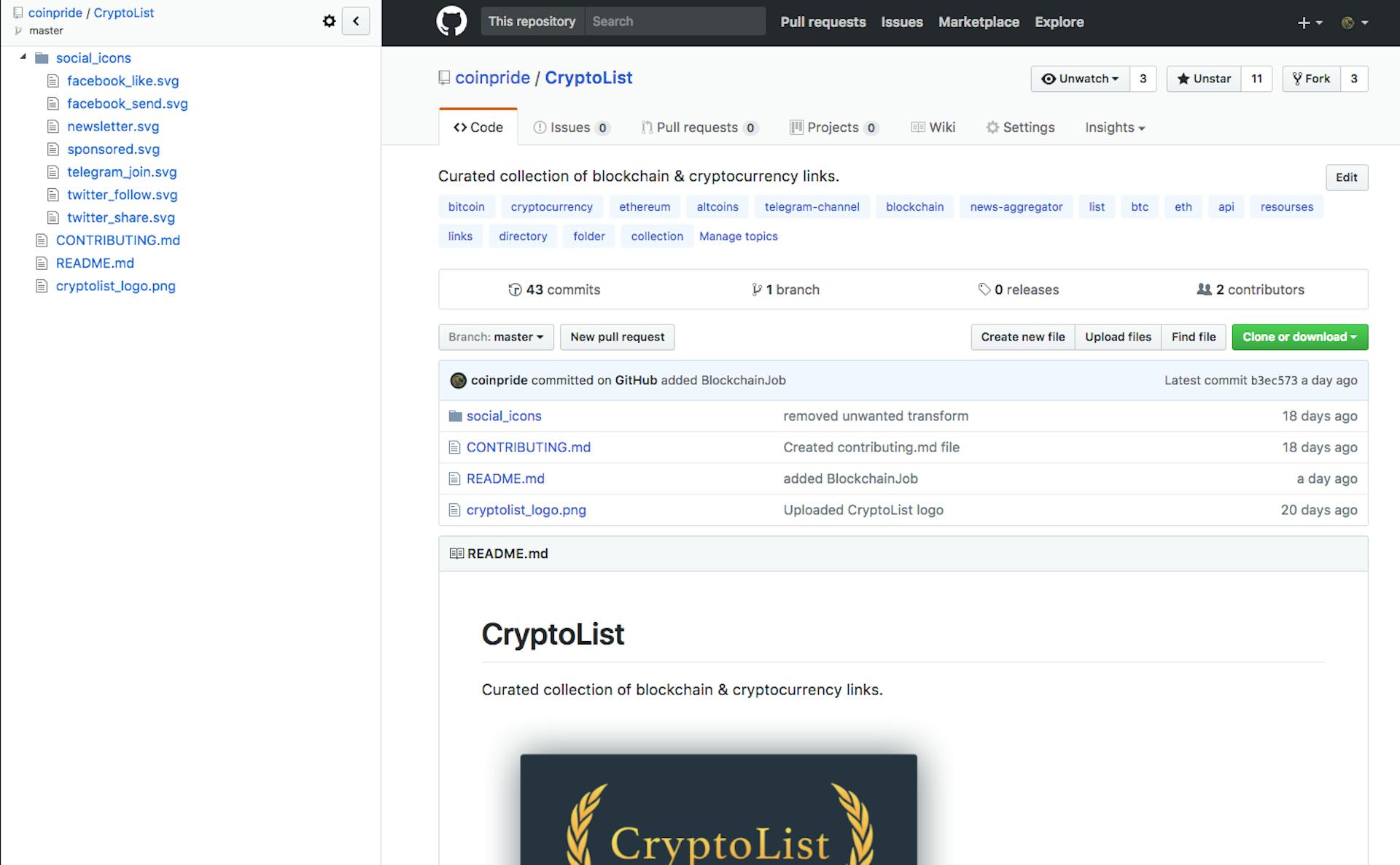Image resolution: width=1400 pixels, height=865 pixels.
Task: Open the repository settings gear in sidebar
Action: 329,21
